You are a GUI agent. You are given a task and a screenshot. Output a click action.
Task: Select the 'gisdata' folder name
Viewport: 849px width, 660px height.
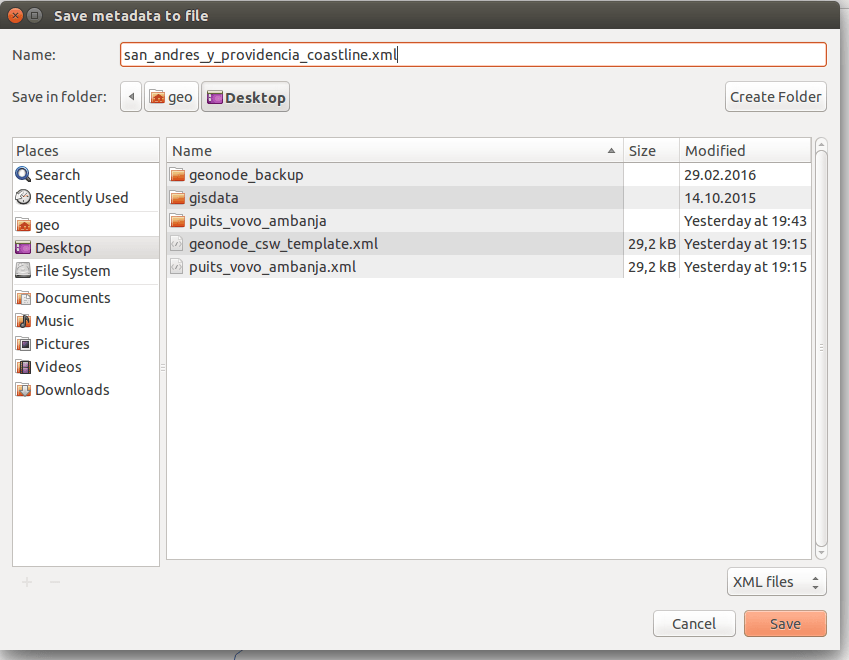point(213,198)
